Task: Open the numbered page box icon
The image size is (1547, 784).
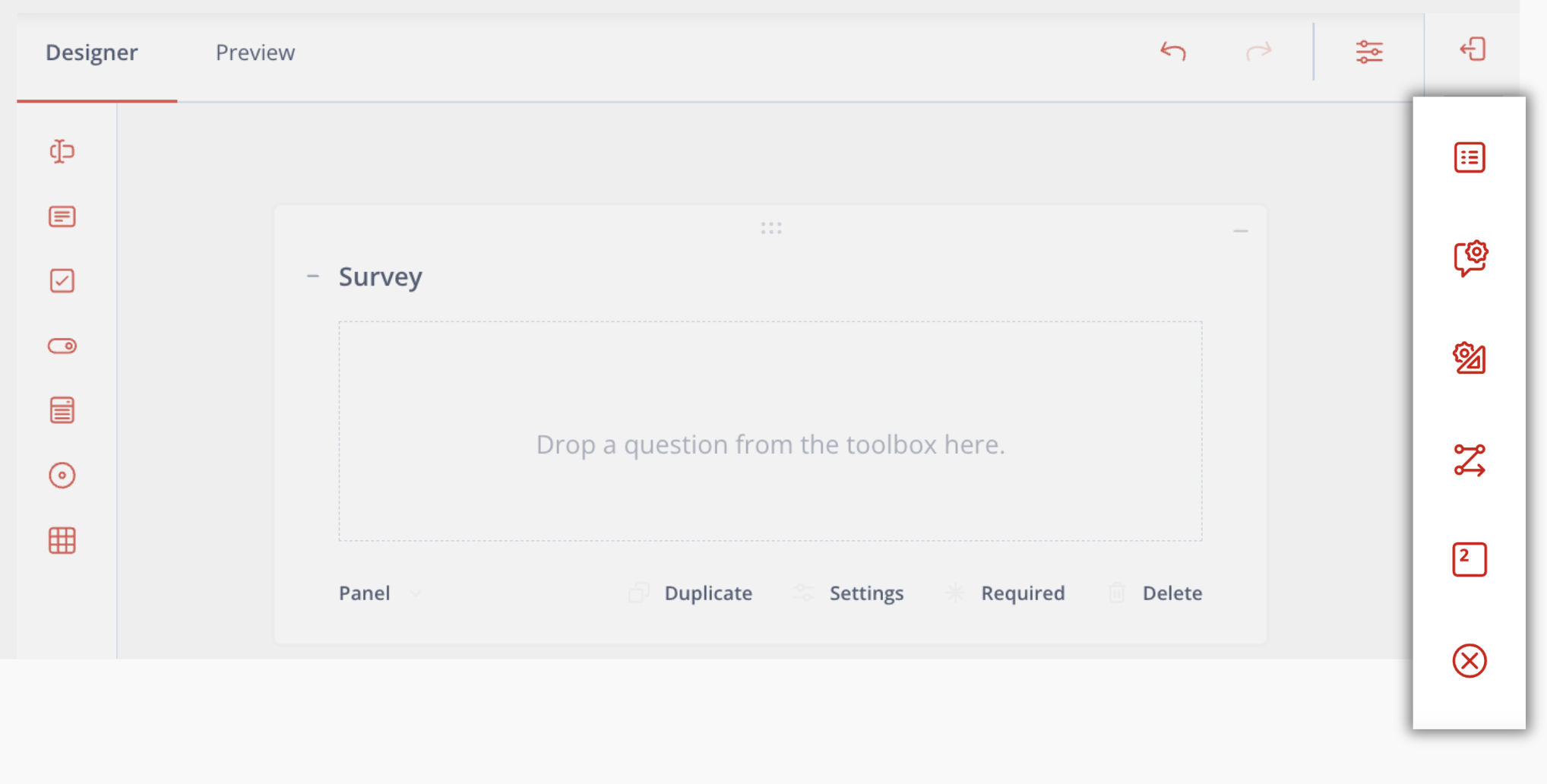Action: coord(1469,560)
